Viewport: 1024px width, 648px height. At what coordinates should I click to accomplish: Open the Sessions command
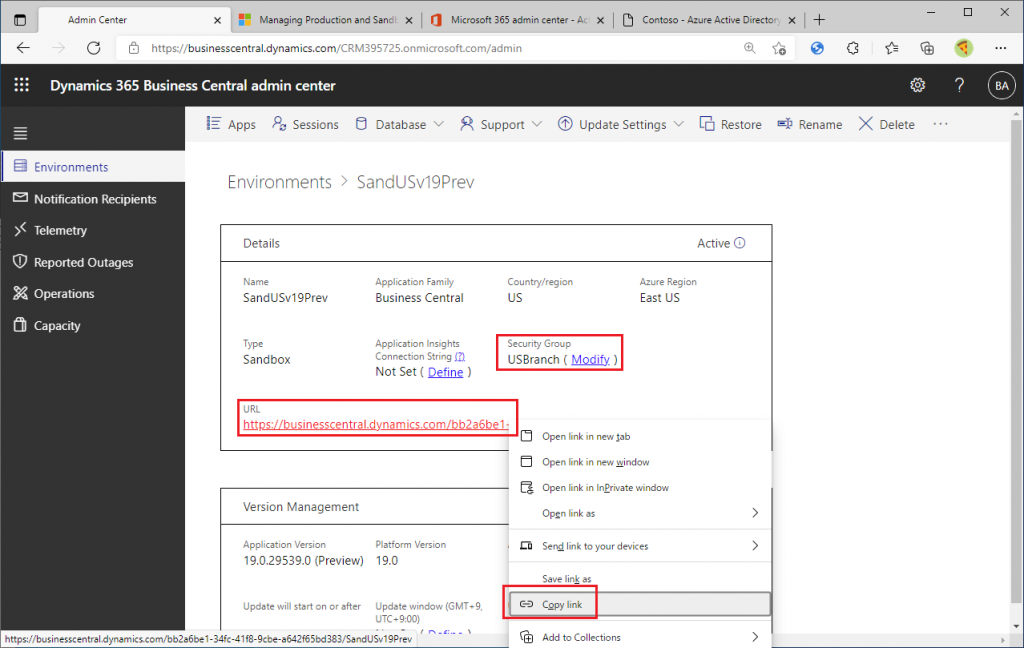click(x=306, y=124)
